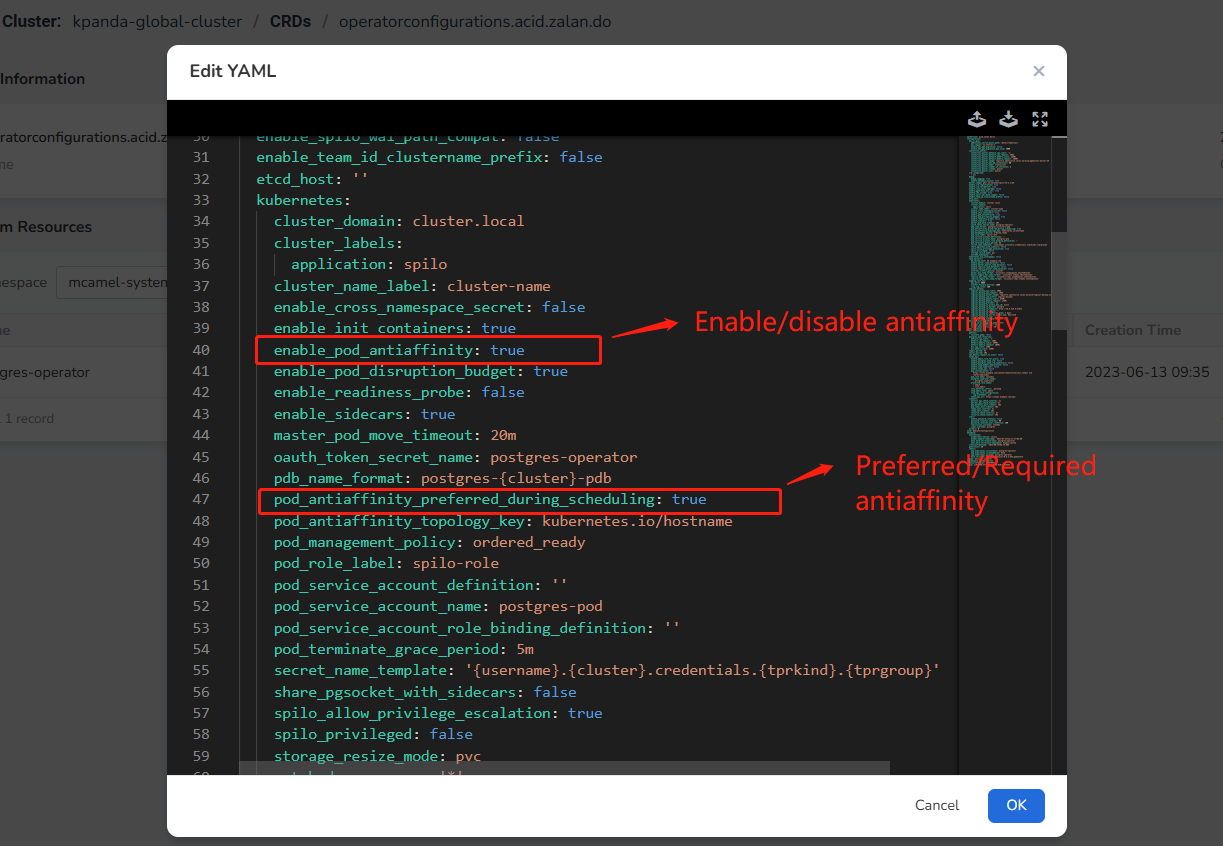The width and height of the screenshot is (1223, 846).
Task: Click line number 33 in the gutter
Action: pyautogui.click(x=200, y=200)
